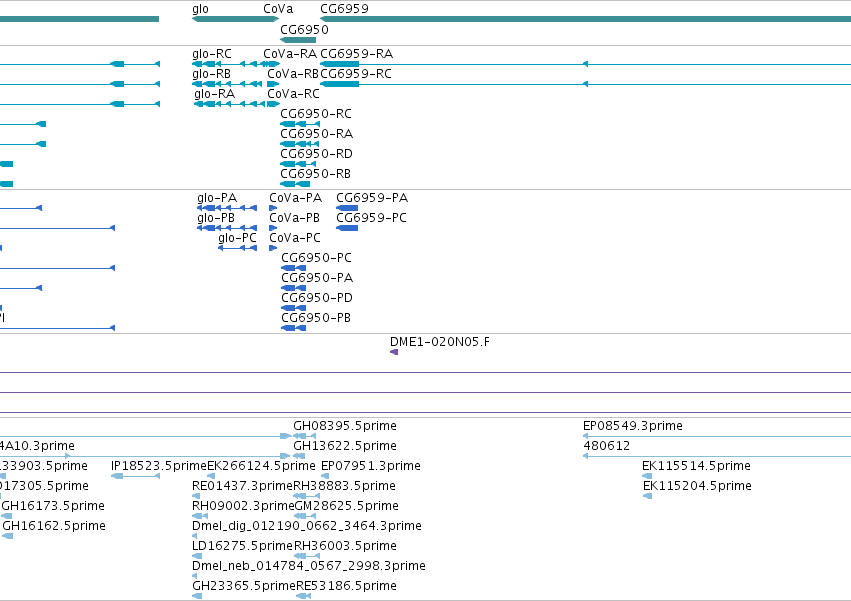Click the CoVa-RA transcript label
The image size is (851, 601).
tap(290, 54)
